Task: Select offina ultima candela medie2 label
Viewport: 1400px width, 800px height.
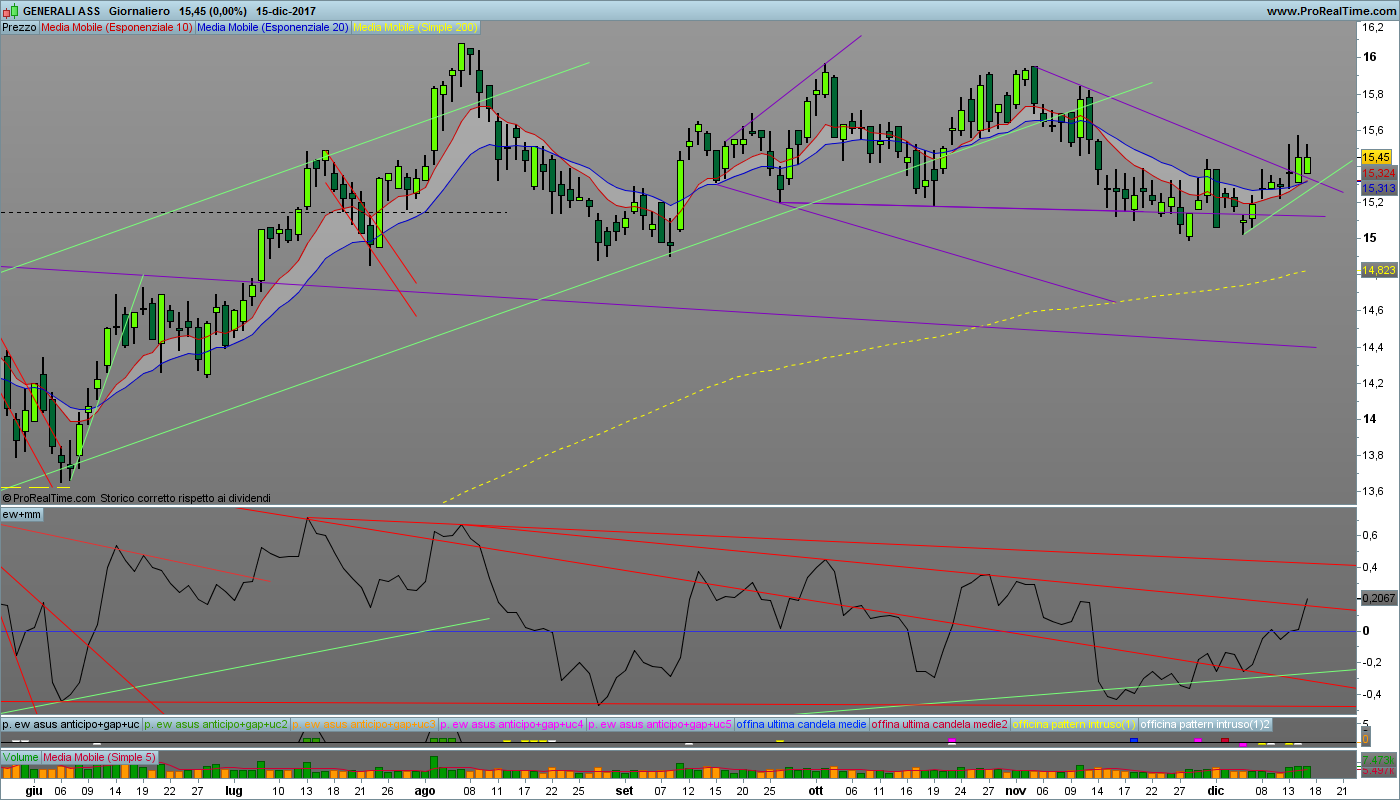Action: [x=940, y=723]
